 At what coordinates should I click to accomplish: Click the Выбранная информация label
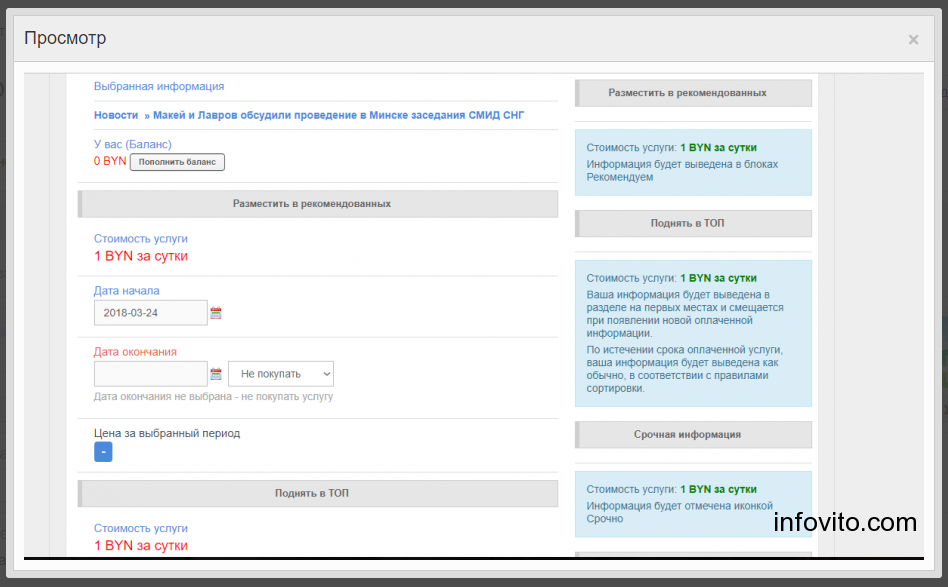click(x=159, y=86)
